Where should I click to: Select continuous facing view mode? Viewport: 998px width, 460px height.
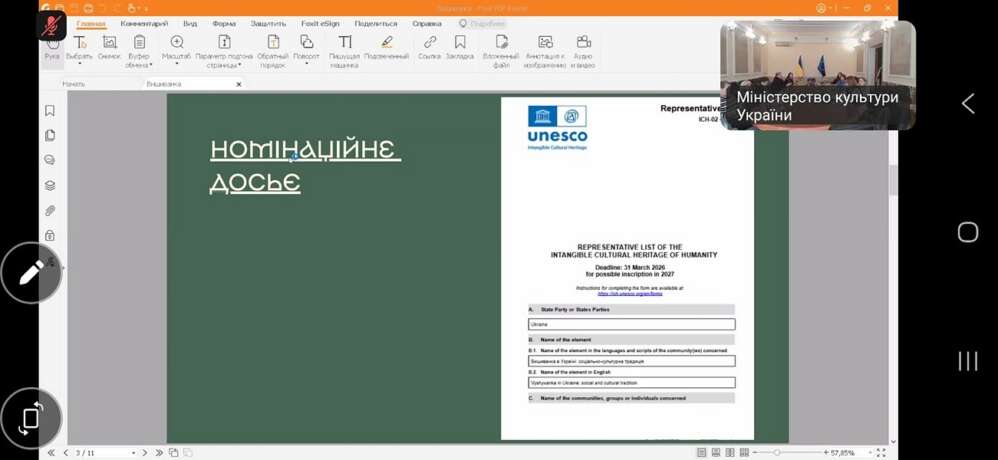(x=744, y=452)
